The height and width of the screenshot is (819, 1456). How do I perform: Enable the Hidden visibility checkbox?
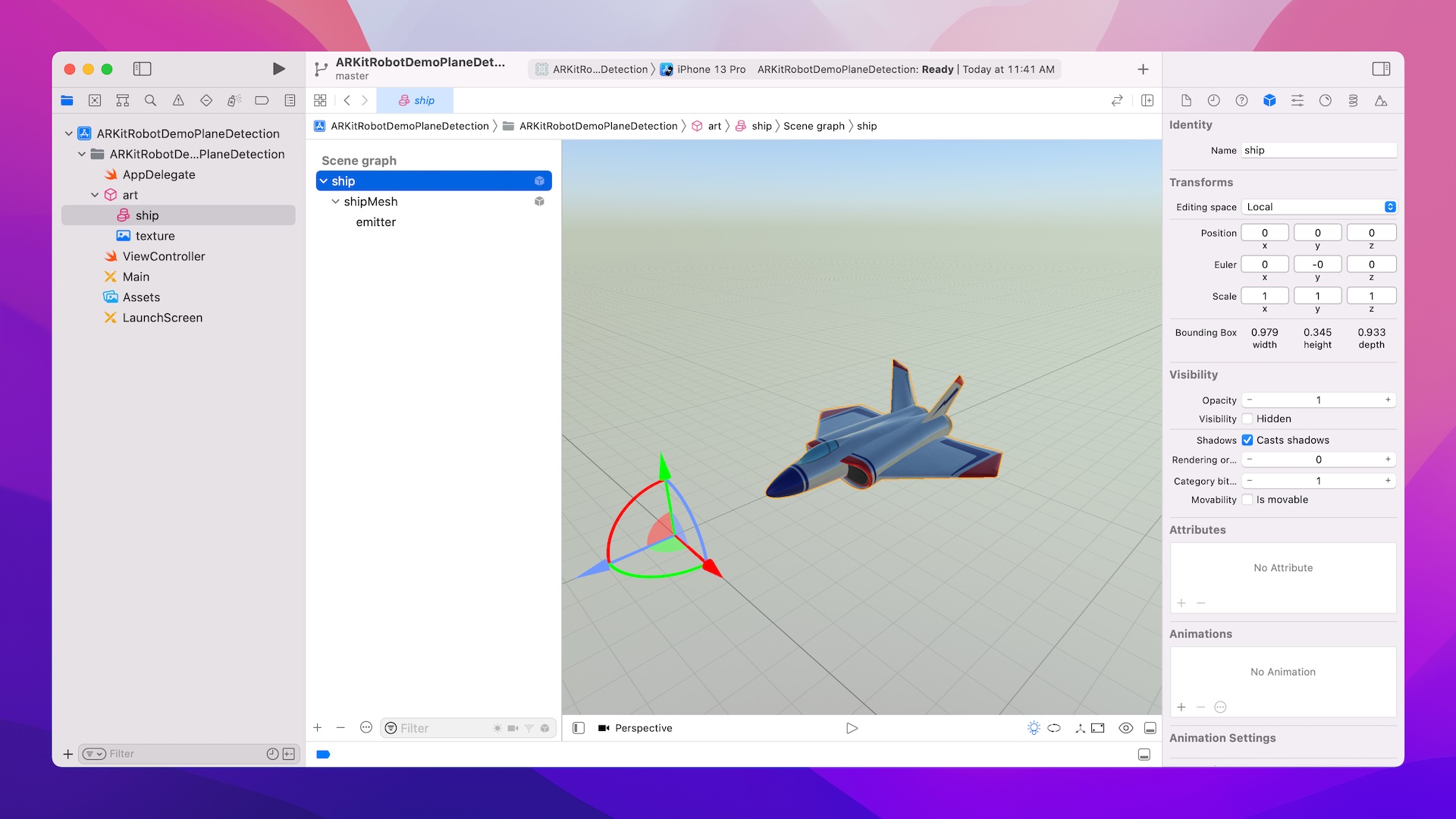tap(1247, 419)
